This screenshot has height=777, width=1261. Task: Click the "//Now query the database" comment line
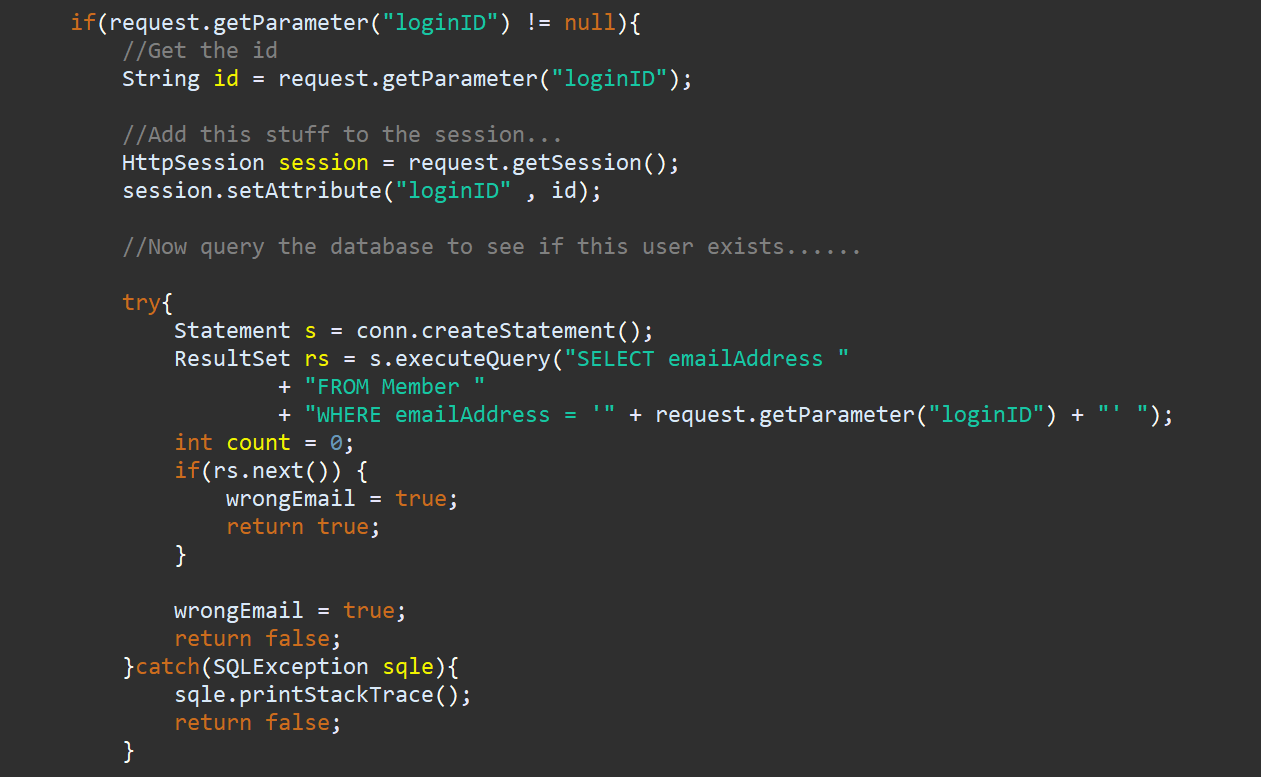click(x=490, y=247)
